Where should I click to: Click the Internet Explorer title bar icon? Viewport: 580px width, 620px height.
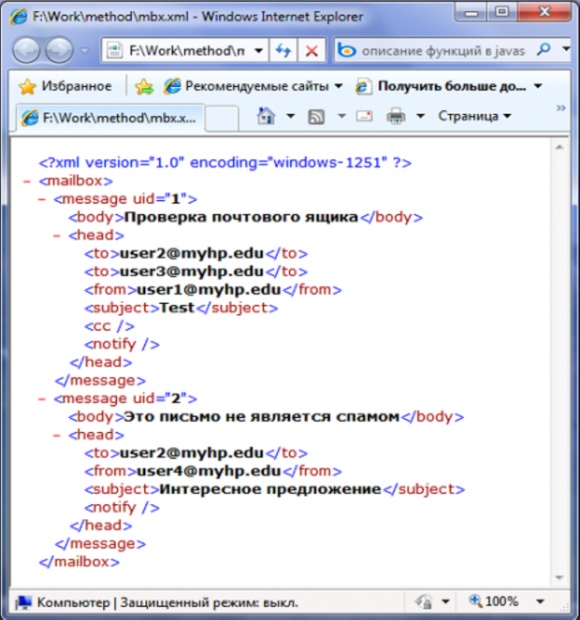tap(19, 17)
